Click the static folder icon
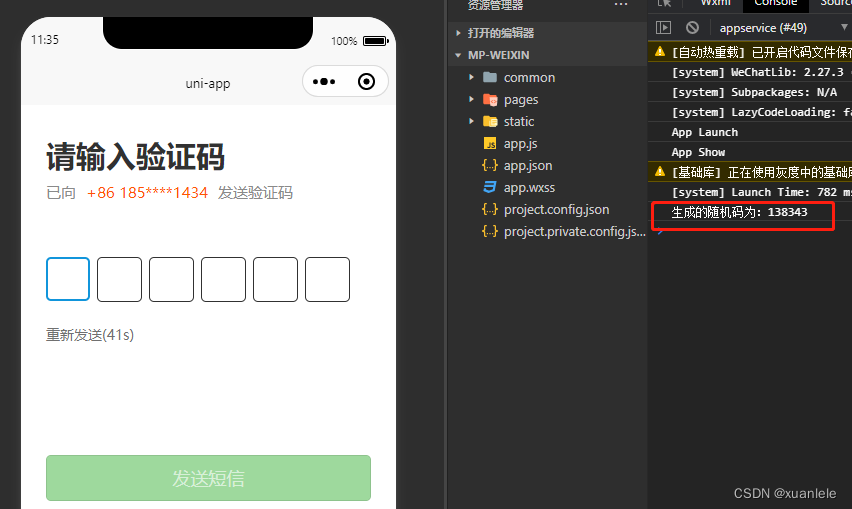The width and height of the screenshot is (852, 509). tap(490, 121)
